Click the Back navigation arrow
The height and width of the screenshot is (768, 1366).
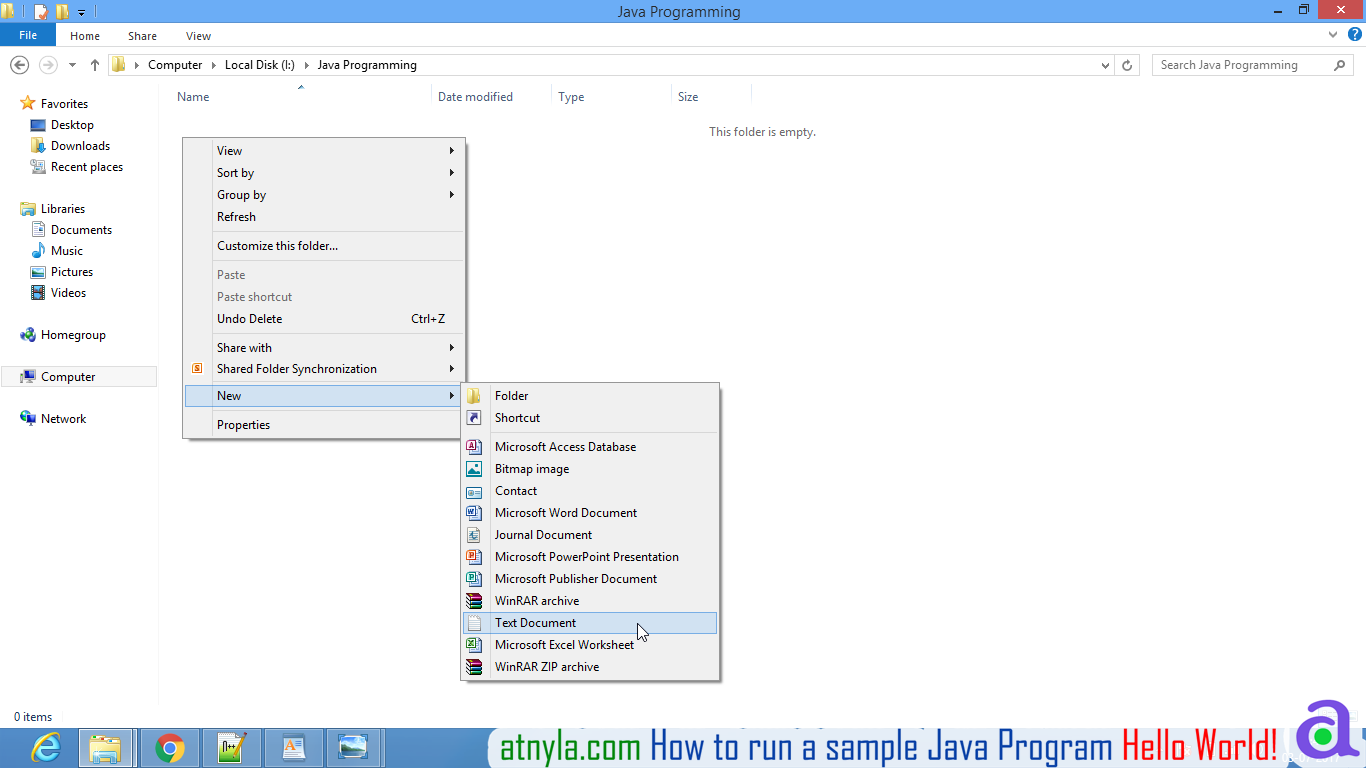tap(19, 64)
